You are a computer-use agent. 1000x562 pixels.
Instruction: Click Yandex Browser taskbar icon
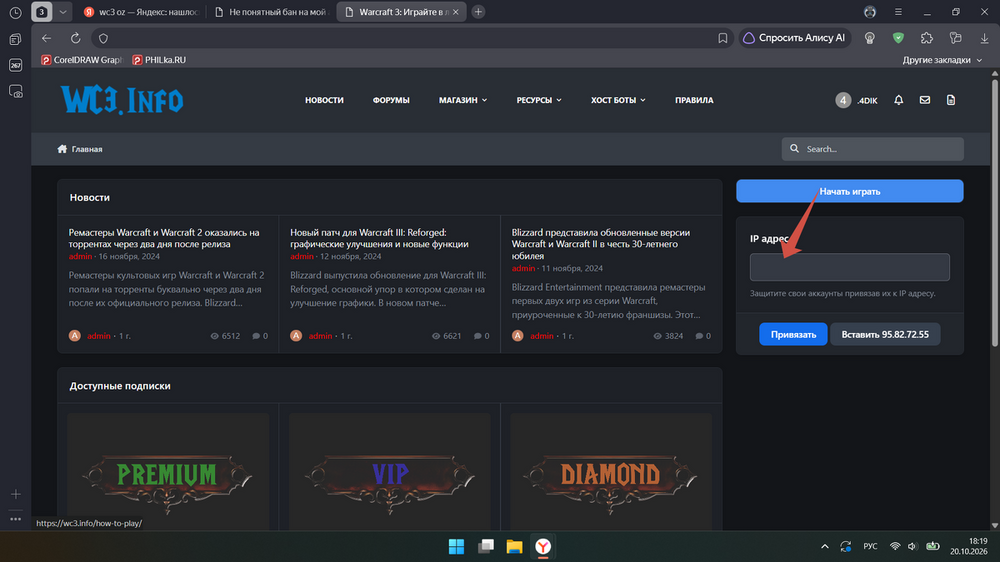click(543, 547)
